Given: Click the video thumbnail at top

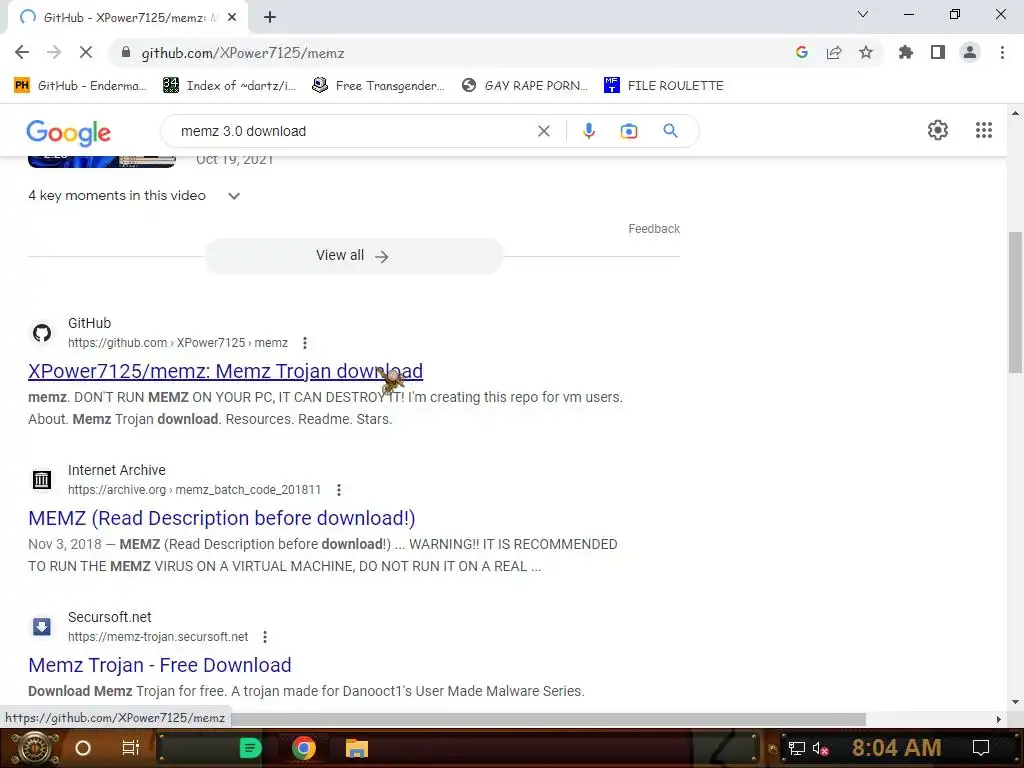Looking at the screenshot, I should click(102, 161).
